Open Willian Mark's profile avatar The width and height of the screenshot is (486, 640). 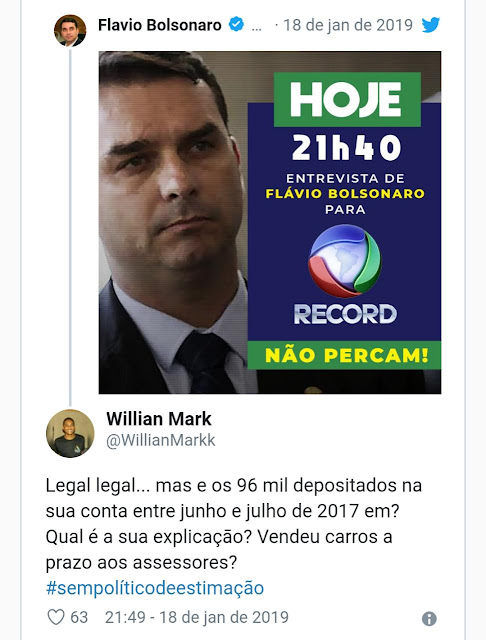(70, 433)
